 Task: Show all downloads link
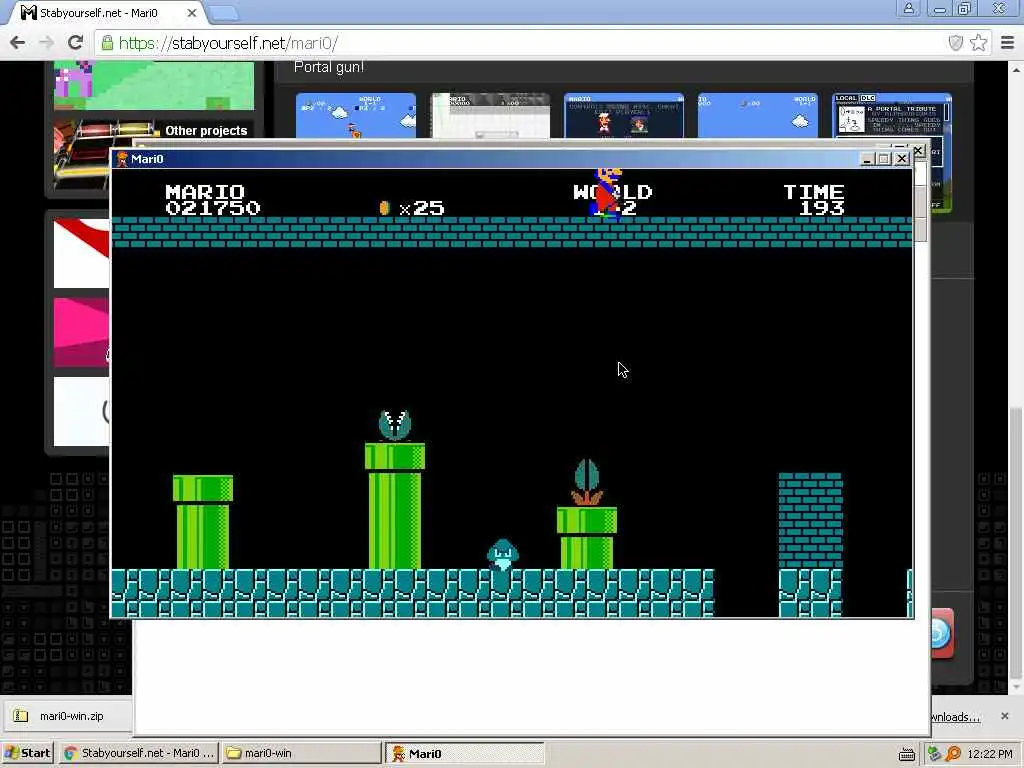pos(955,717)
